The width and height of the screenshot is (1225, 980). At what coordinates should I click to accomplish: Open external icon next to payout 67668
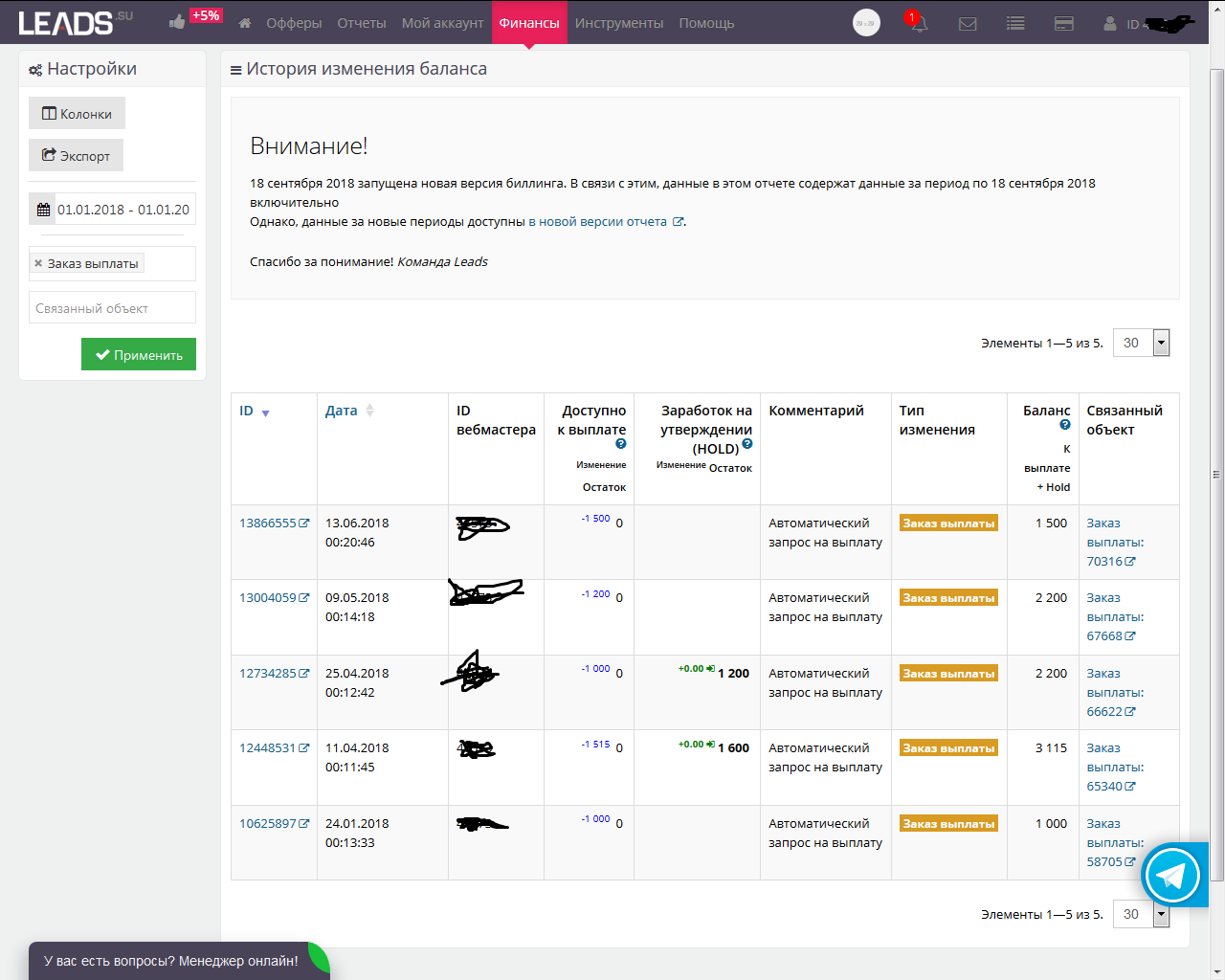click(1130, 636)
